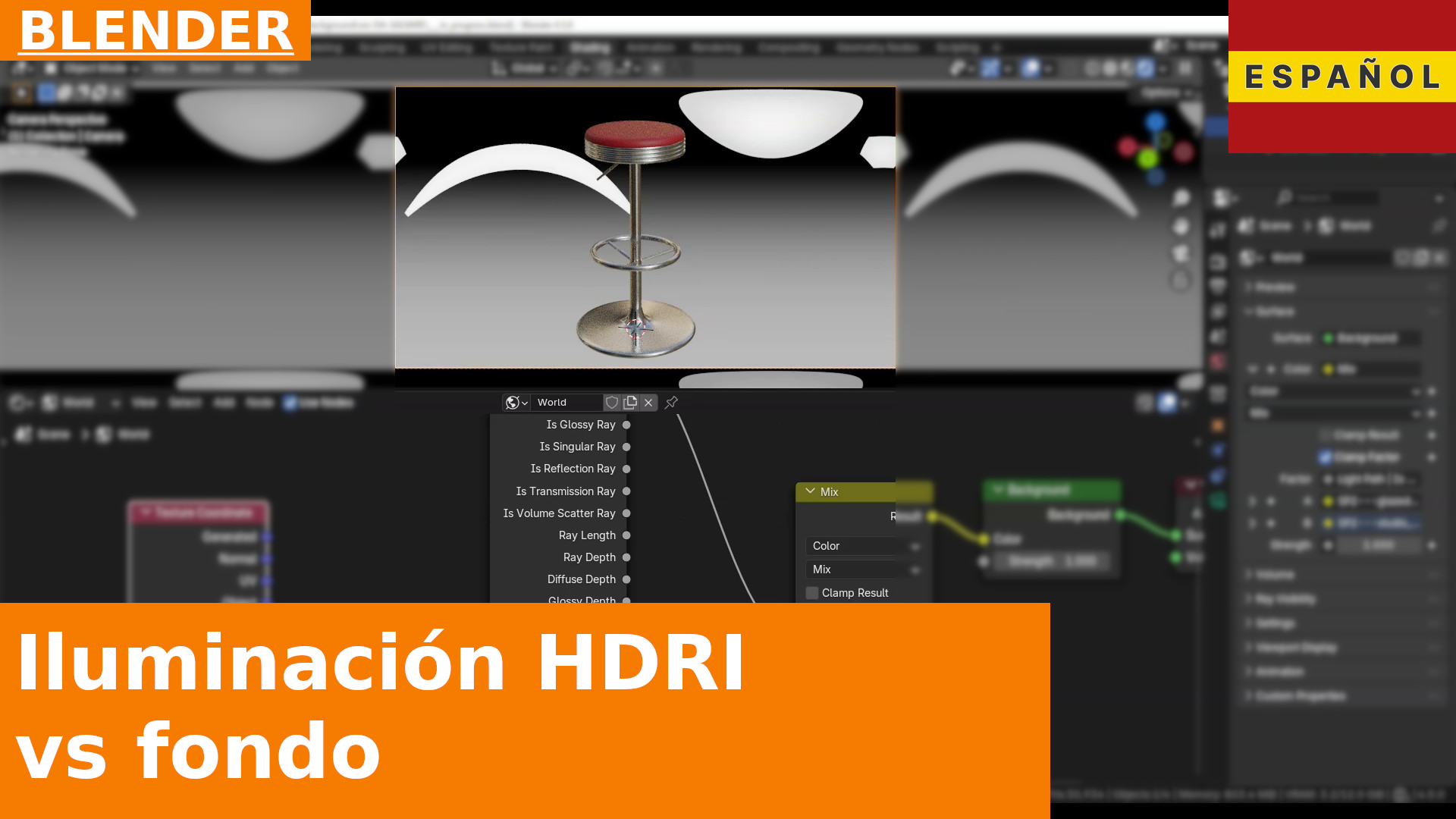Viewport: 1456px width, 819px height.
Task: Toggle Clamp Result checkbox in properties panel
Action: pos(1326,435)
